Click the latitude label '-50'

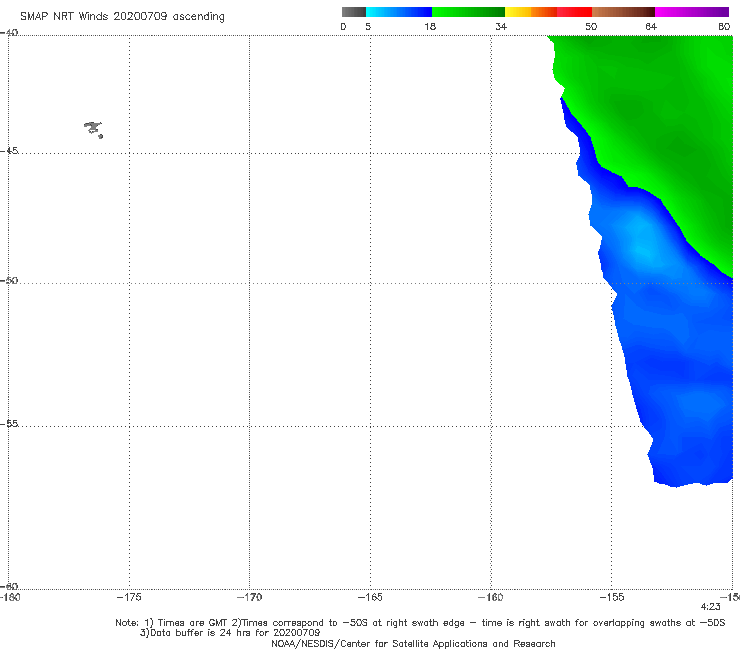[x=9, y=280]
